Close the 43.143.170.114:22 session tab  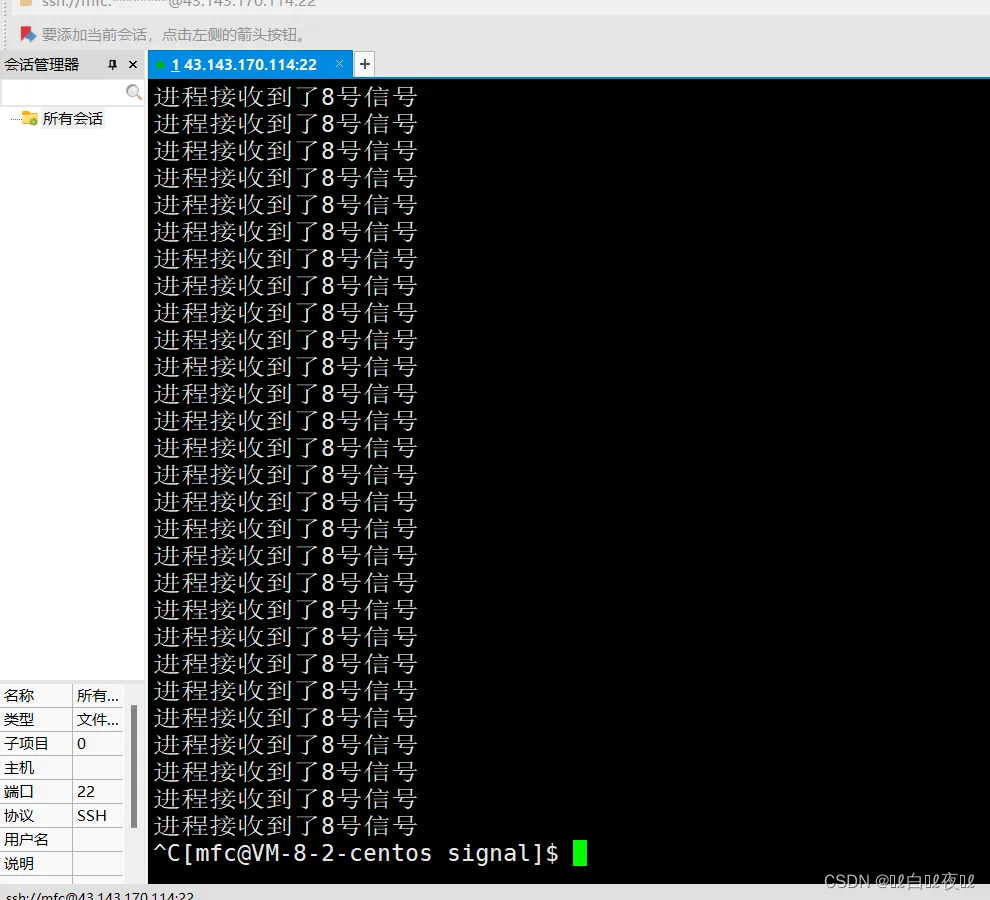[340, 64]
